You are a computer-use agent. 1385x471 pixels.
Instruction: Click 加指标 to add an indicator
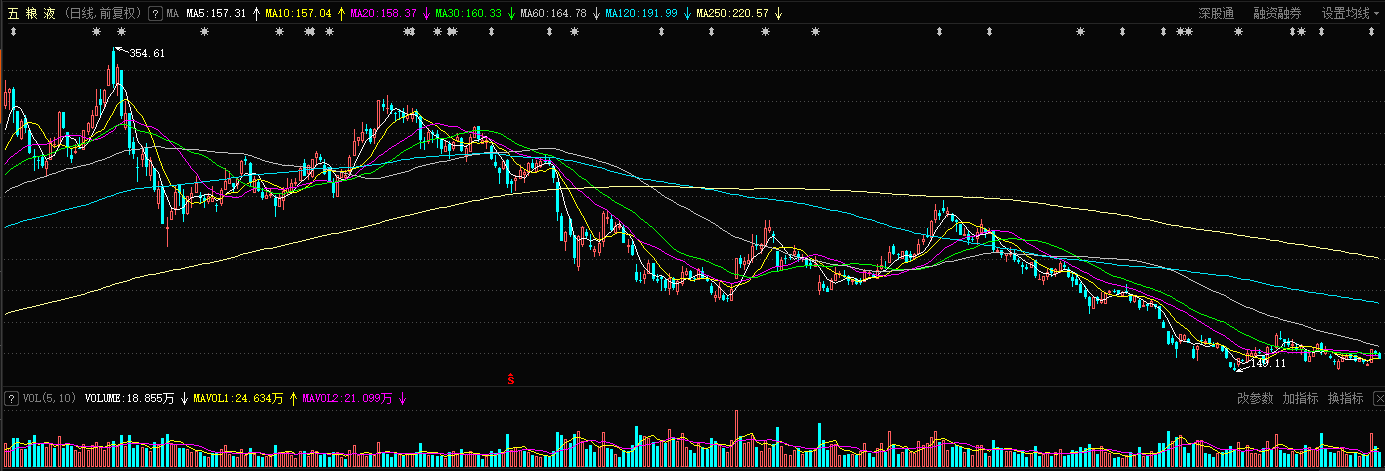click(1300, 398)
